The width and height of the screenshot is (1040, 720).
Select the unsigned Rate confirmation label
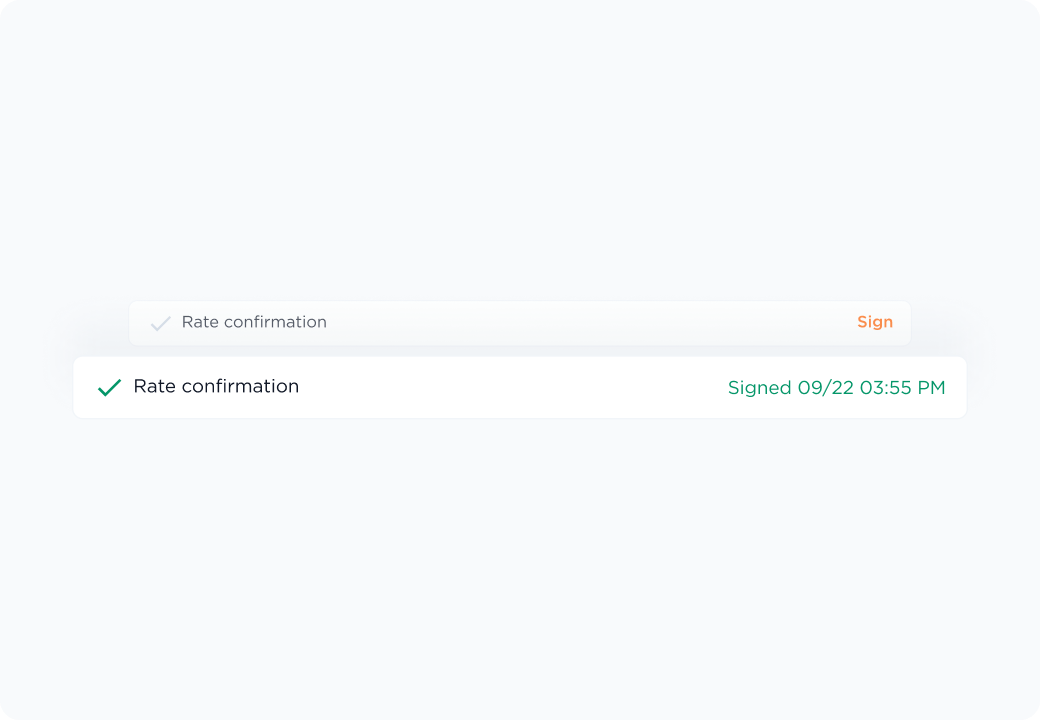tap(254, 322)
